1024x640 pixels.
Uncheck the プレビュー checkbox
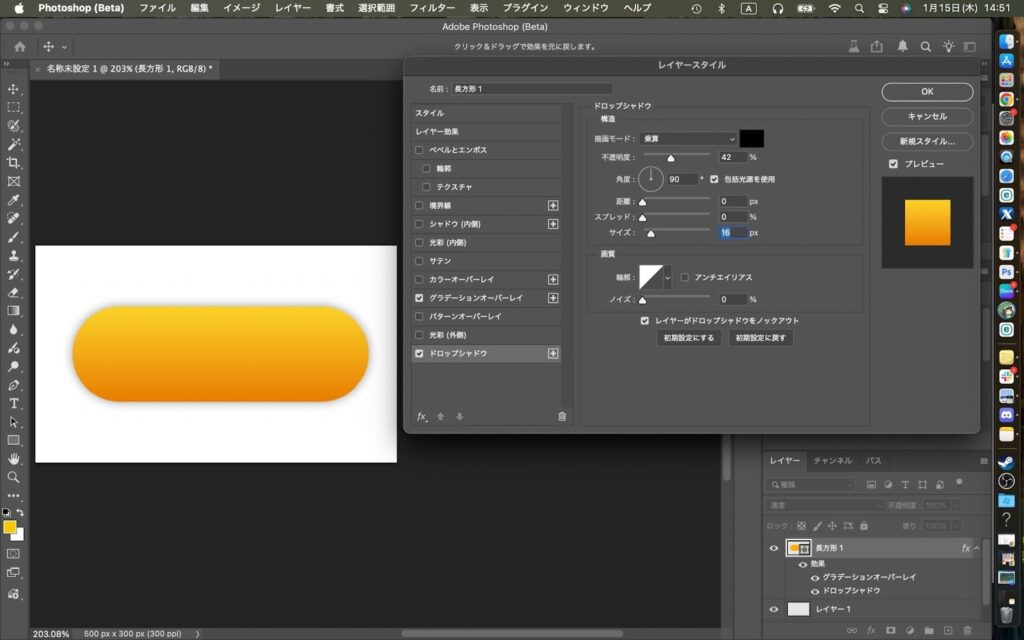[893, 164]
